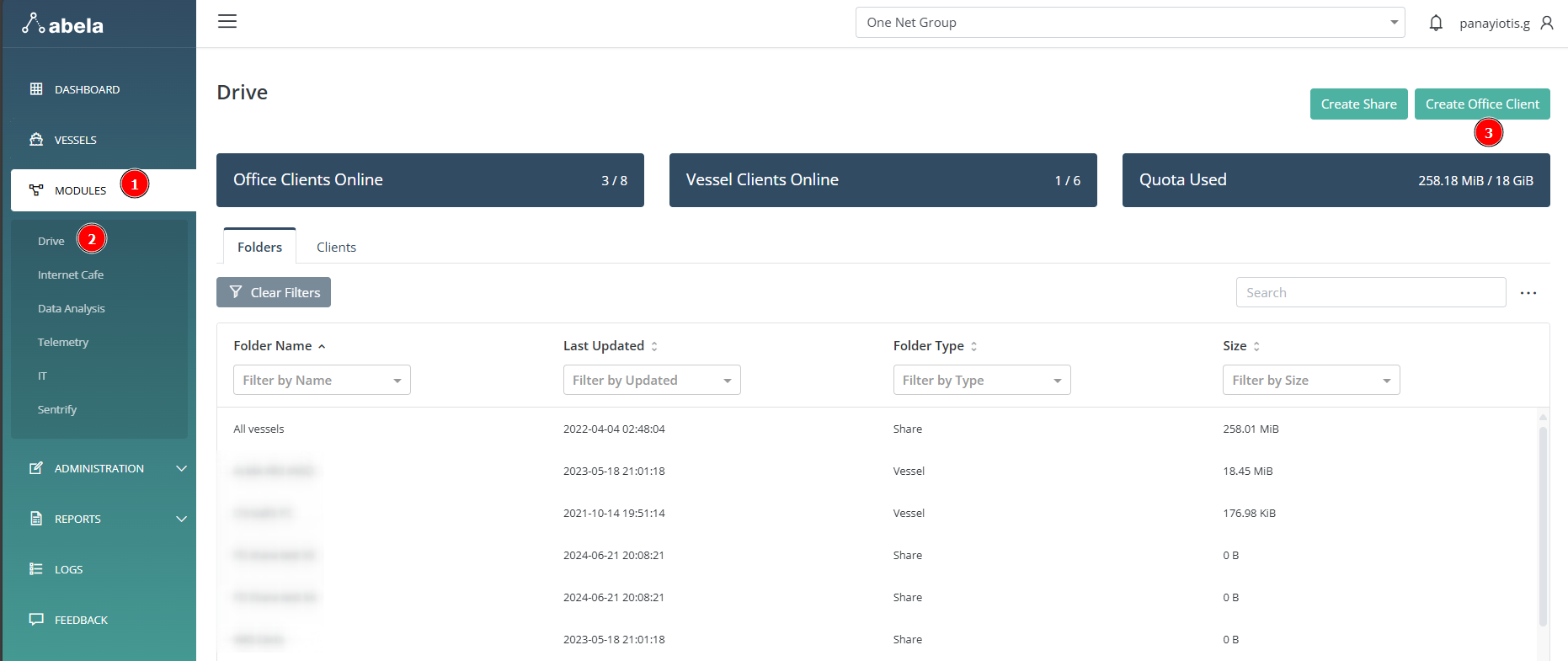Go to Dashboard
Viewport: 1568px width, 661px height.
[x=87, y=89]
